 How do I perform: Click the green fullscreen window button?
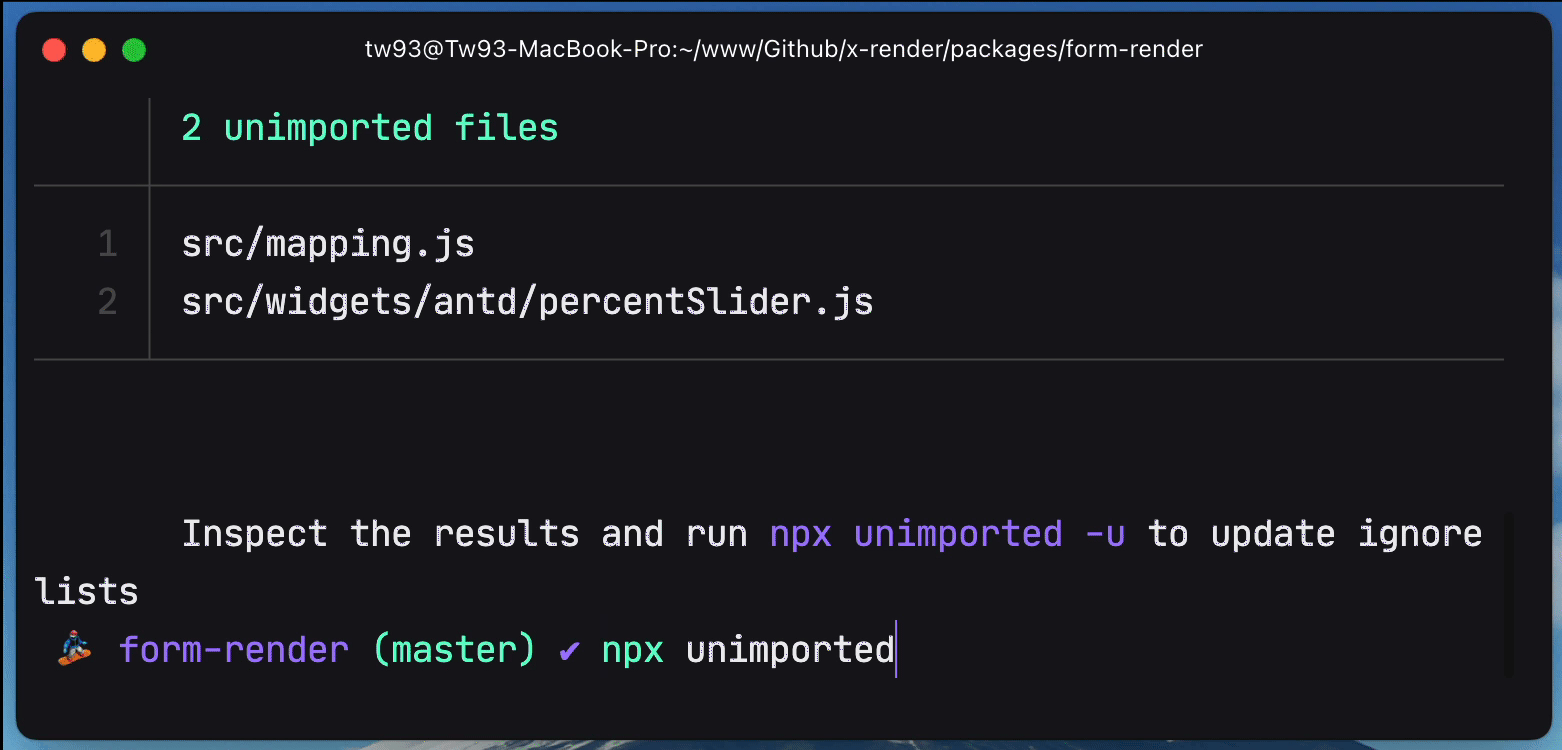point(134,50)
